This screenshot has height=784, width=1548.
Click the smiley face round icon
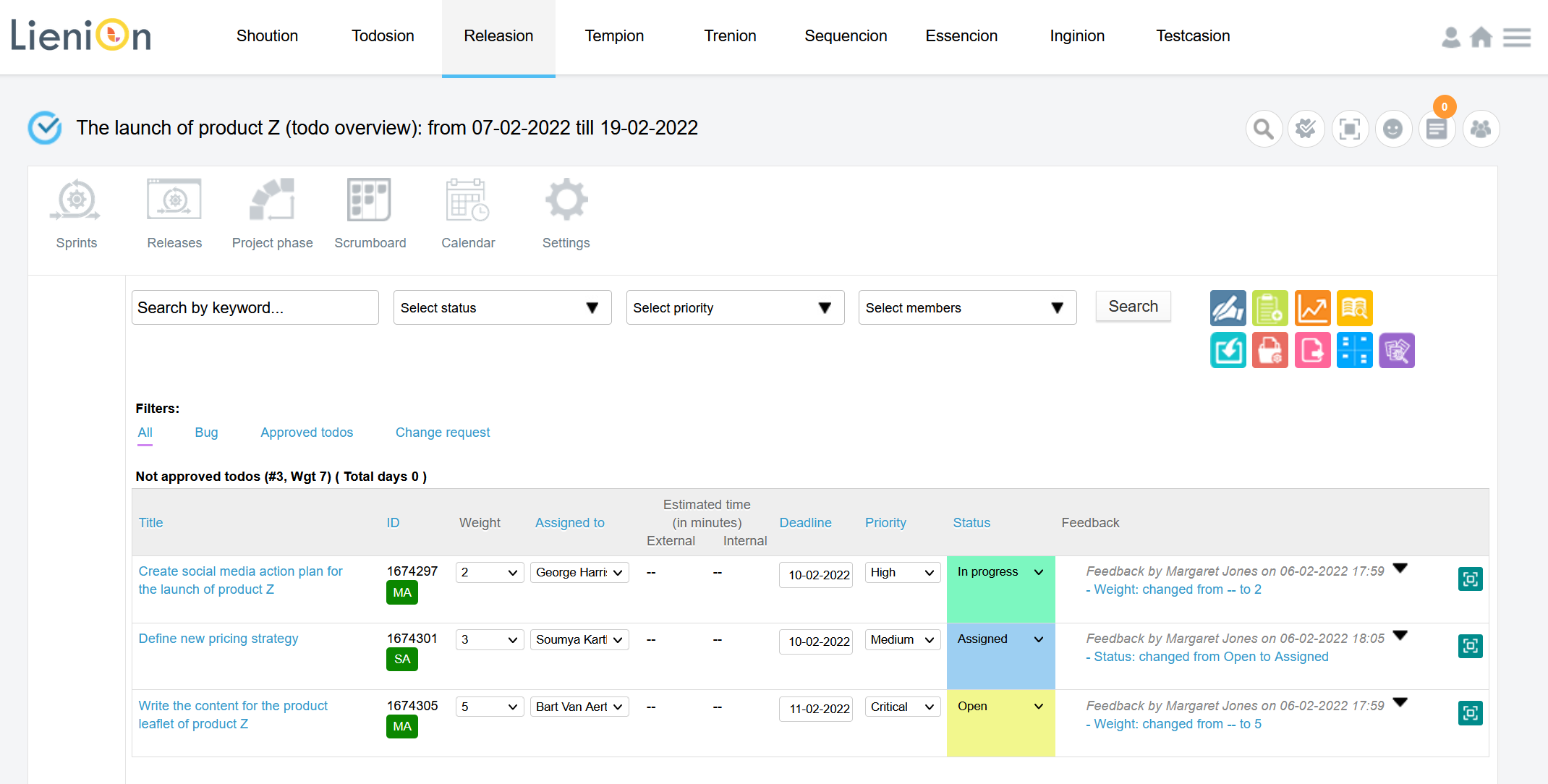click(1393, 129)
